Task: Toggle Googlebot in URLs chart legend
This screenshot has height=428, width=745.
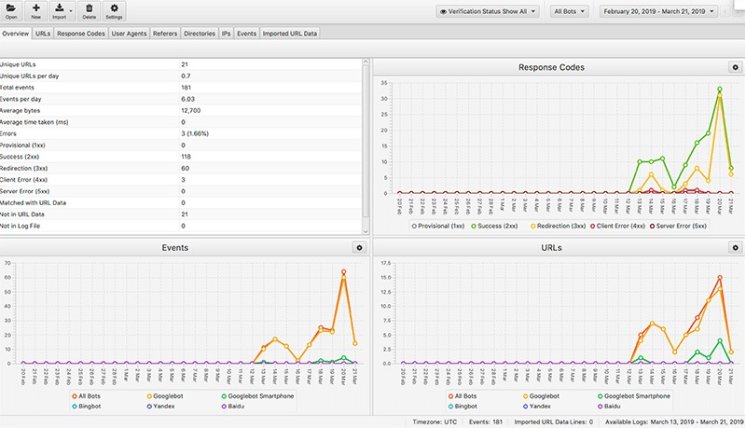Action: [x=541, y=396]
